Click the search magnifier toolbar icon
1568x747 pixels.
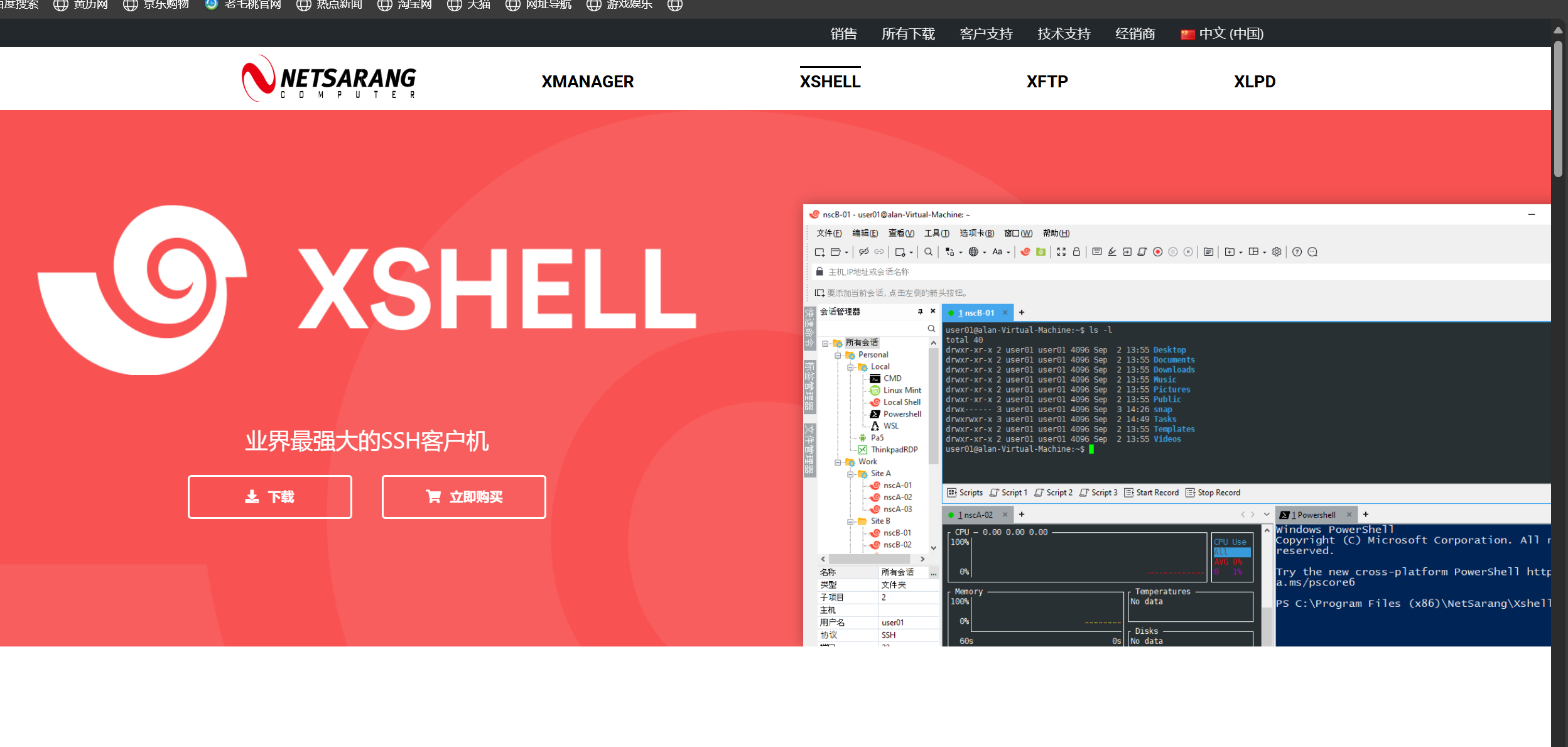click(928, 252)
